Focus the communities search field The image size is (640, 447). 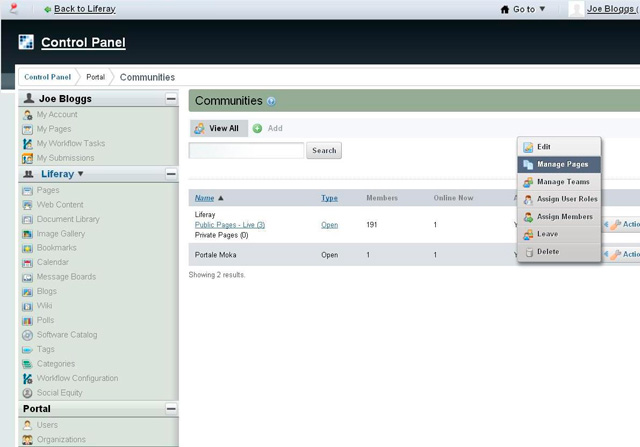pyautogui.click(x=247, y=151)
